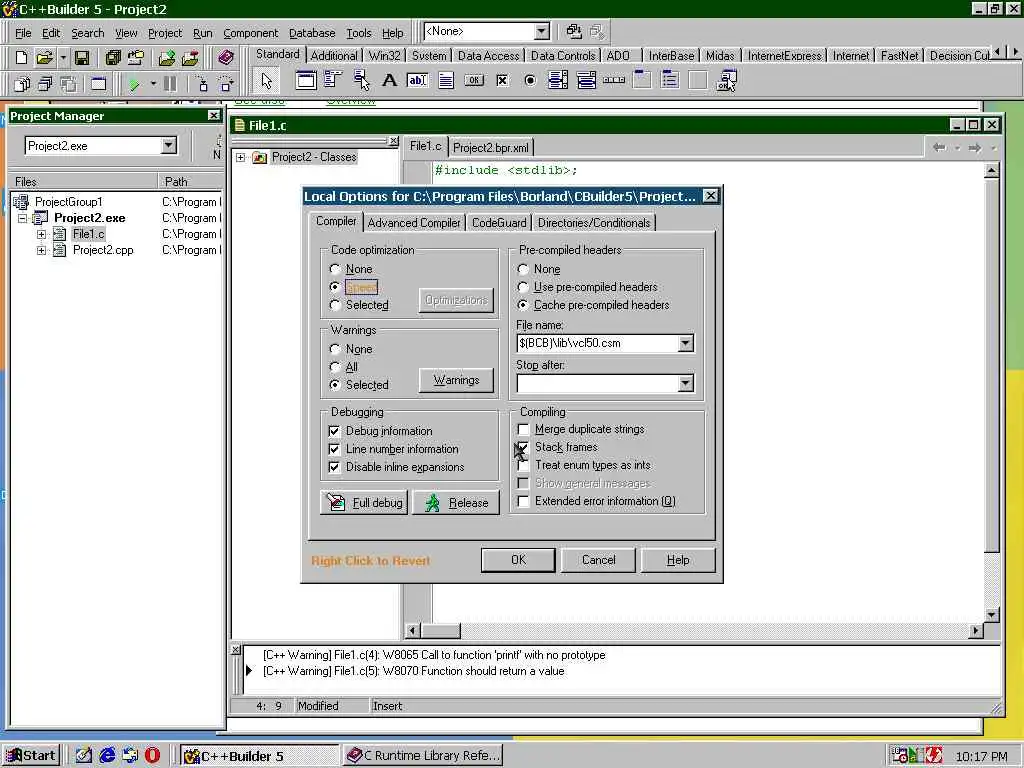The image size is (1024, 768).
Task: Switch to the CodeGuard tab
Action: click(x=498, y=223)
